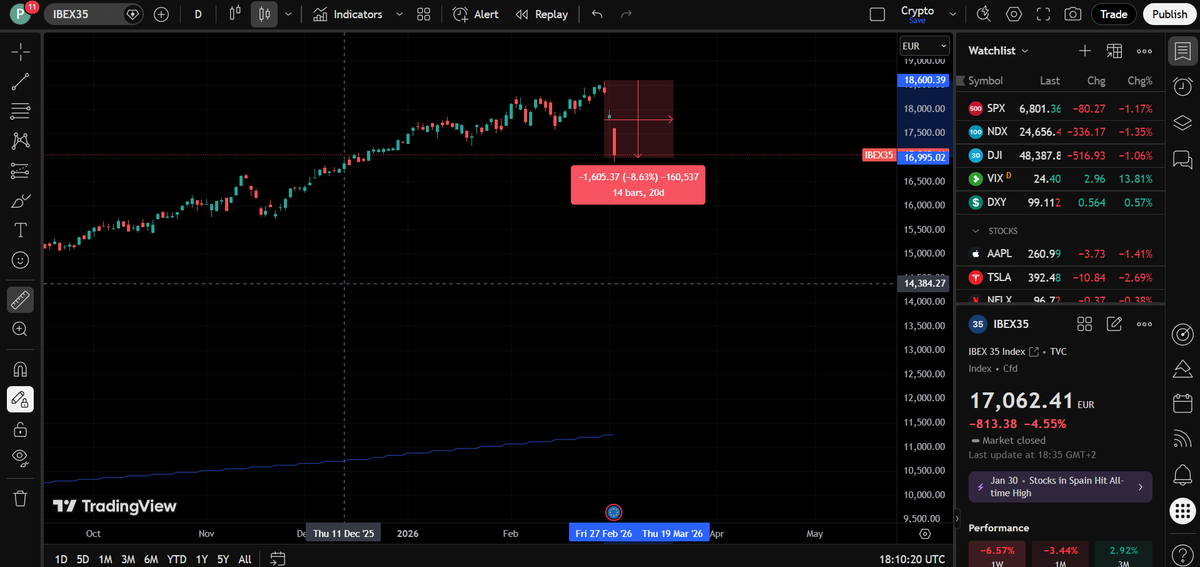
Task: Enter fullscreen mode
Action: click(x=1043, y=14)
